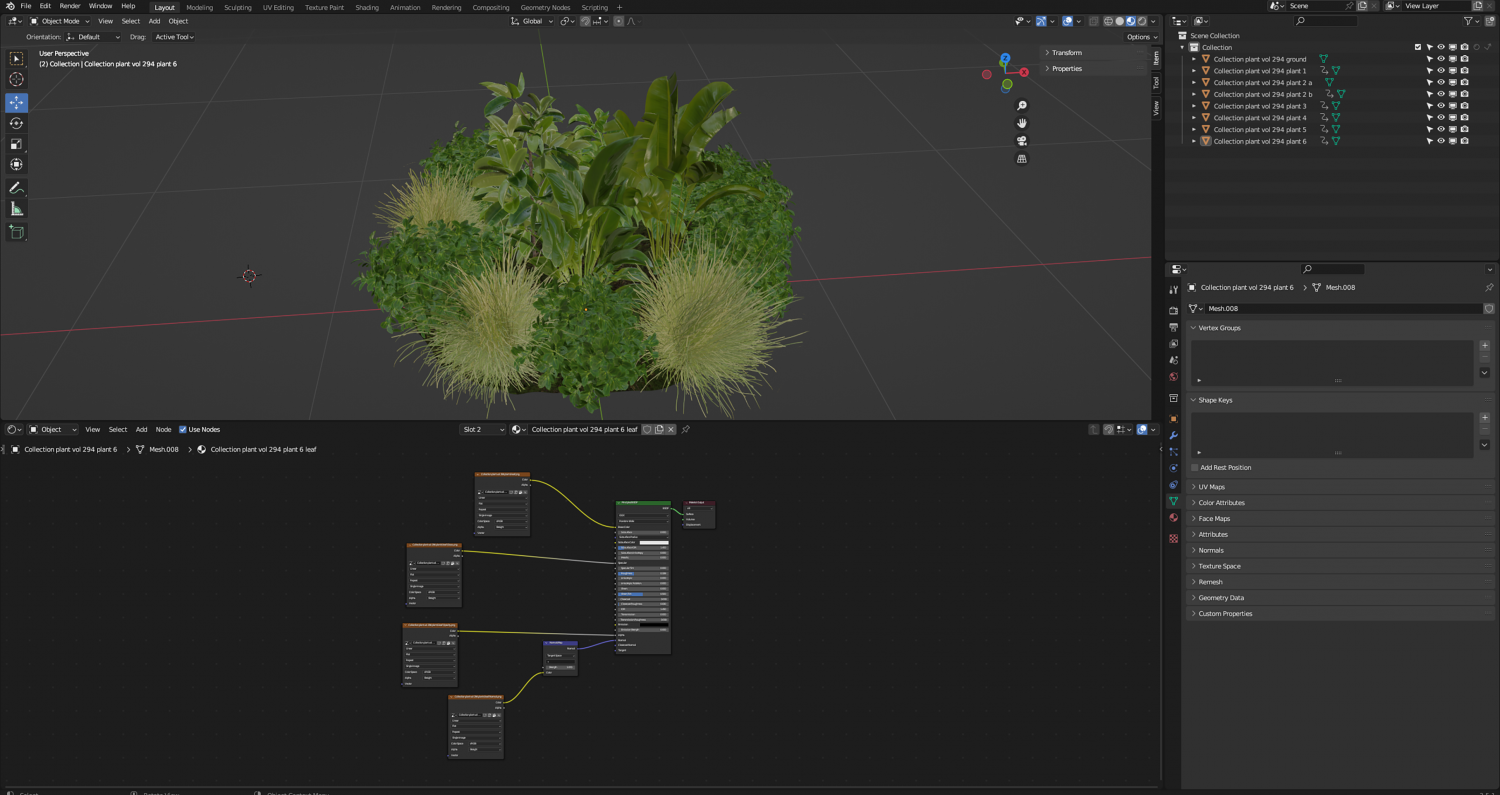1500x795 pixels.
Task: Click the outliner search field
Action: [1328, 21]
